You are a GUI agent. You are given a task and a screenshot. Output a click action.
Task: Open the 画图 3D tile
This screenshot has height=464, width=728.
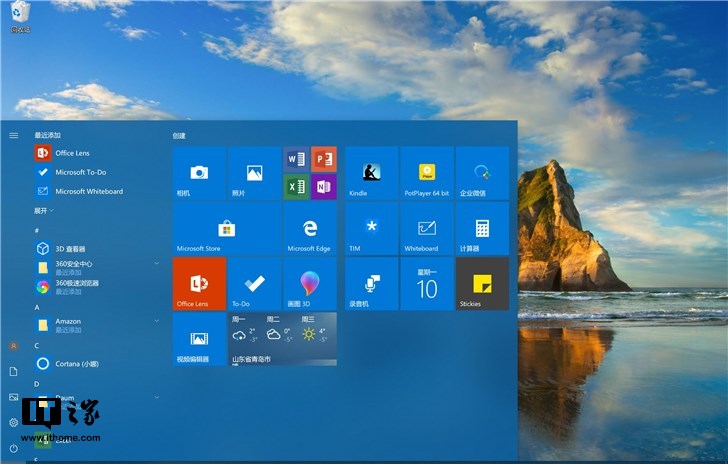(310, 284)
